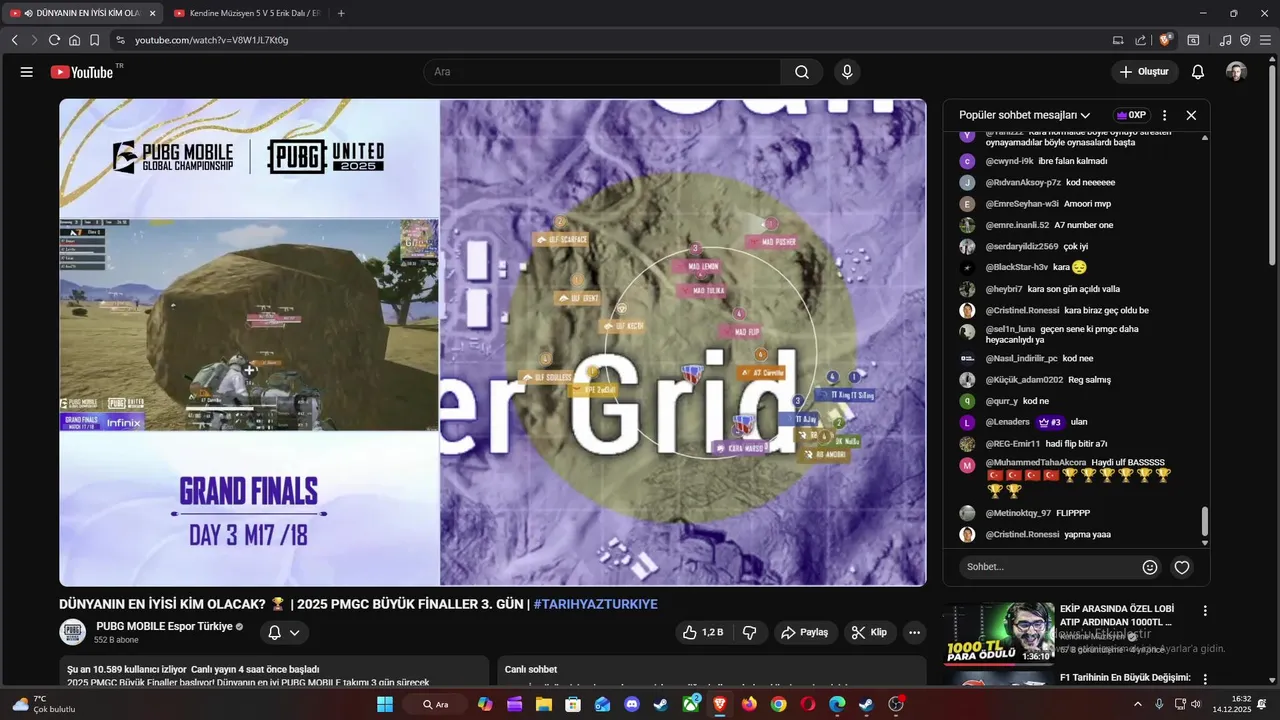Open Firefox from the taskbar

click(x=749, y=704)
